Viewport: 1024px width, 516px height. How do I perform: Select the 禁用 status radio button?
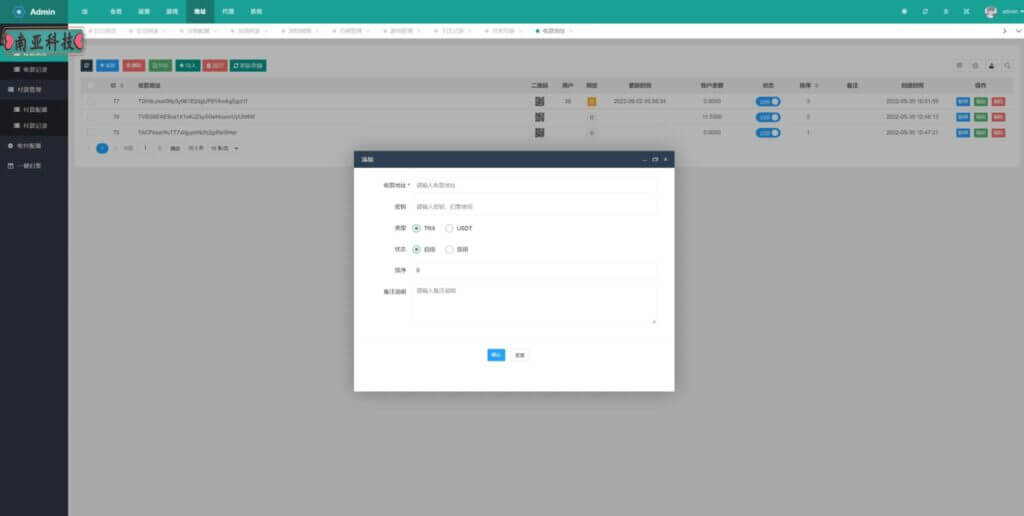coord(449,250)
